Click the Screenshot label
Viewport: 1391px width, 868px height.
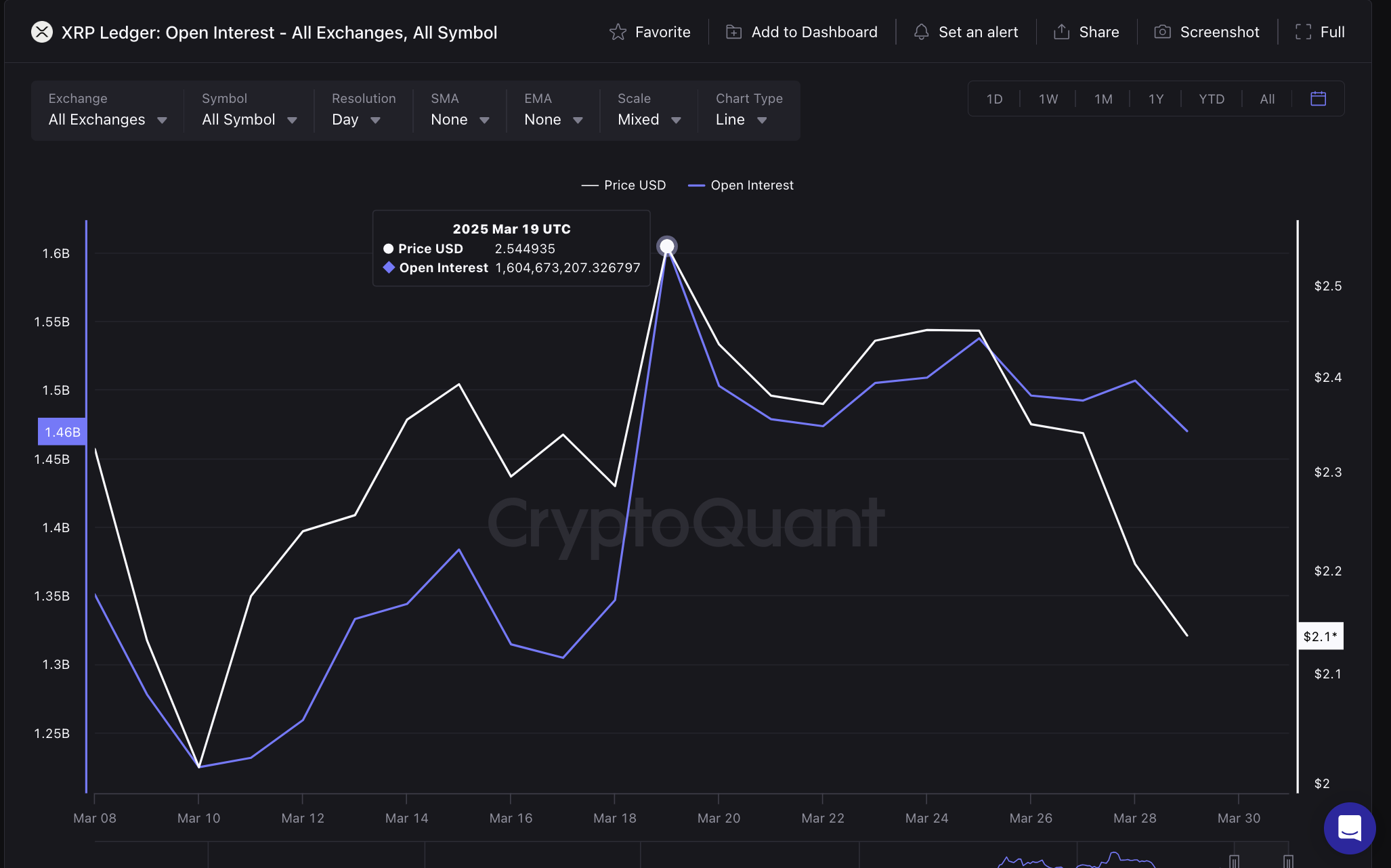point(1219,32)
